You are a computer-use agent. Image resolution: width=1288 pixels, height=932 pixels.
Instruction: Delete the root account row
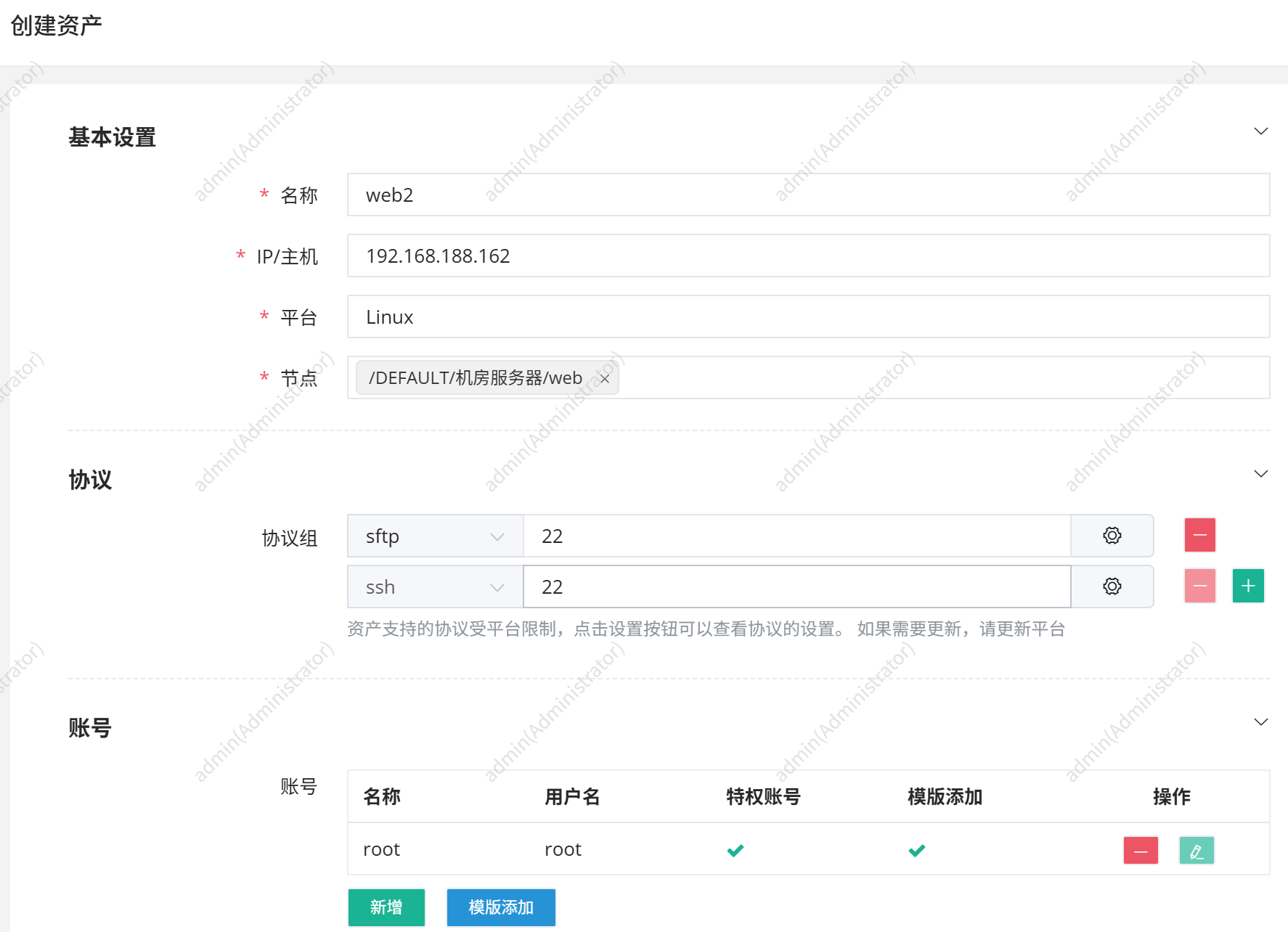click(x=1141, y=850)
